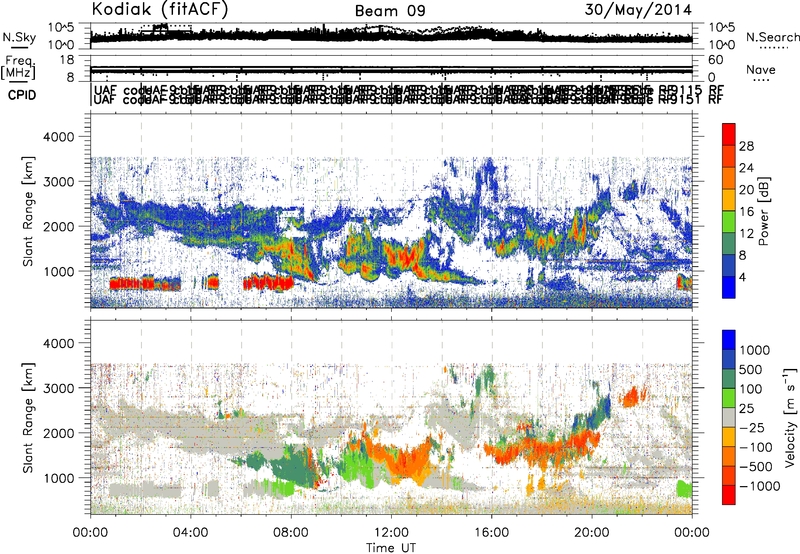Click the 'Slant Range [km]' label of power panel
This screenshot has height=554, width=800.
(28, 211)
